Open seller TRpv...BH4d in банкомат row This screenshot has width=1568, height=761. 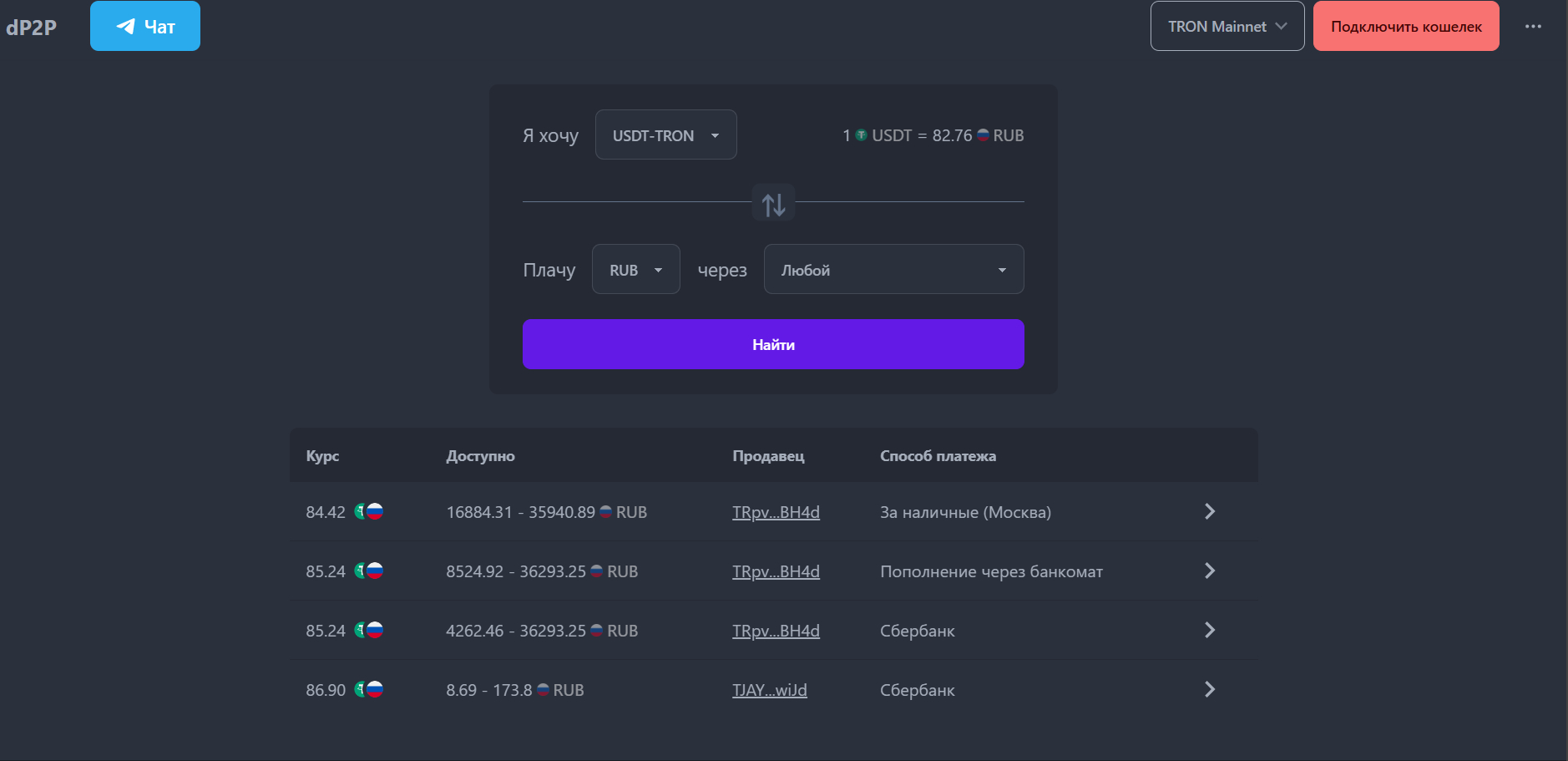coord(776,571)
